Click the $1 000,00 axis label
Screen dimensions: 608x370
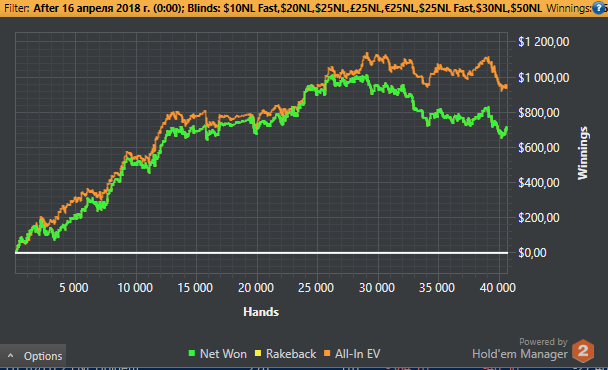pyautogui.click(x=544, y=78)
